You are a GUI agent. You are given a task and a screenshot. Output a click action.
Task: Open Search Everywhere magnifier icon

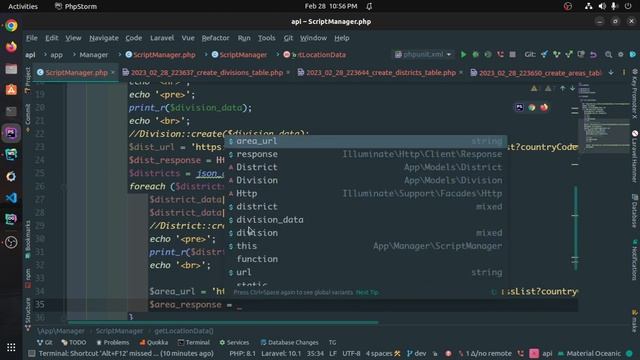click(608, 54)
